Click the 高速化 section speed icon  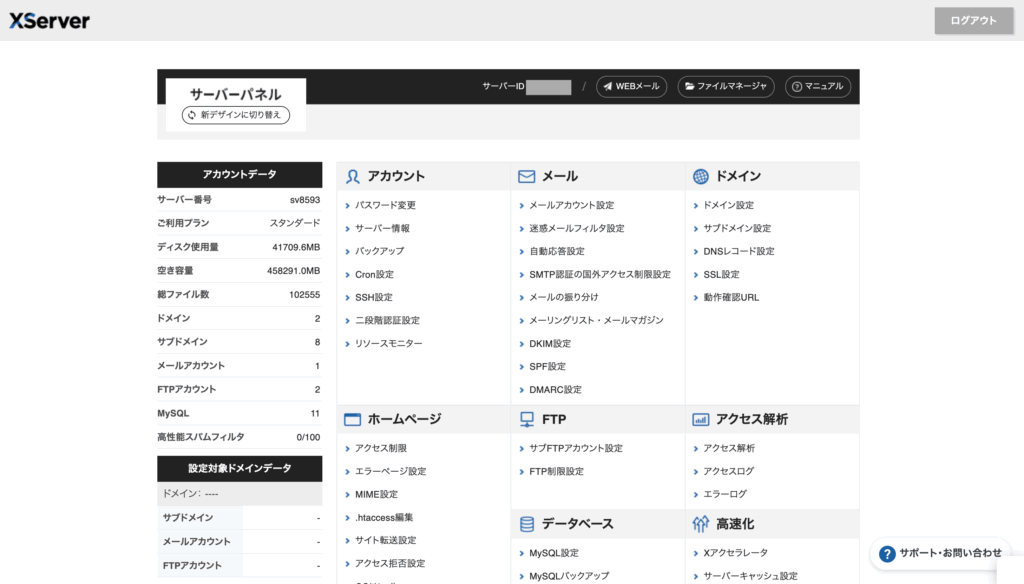point(701,524)
